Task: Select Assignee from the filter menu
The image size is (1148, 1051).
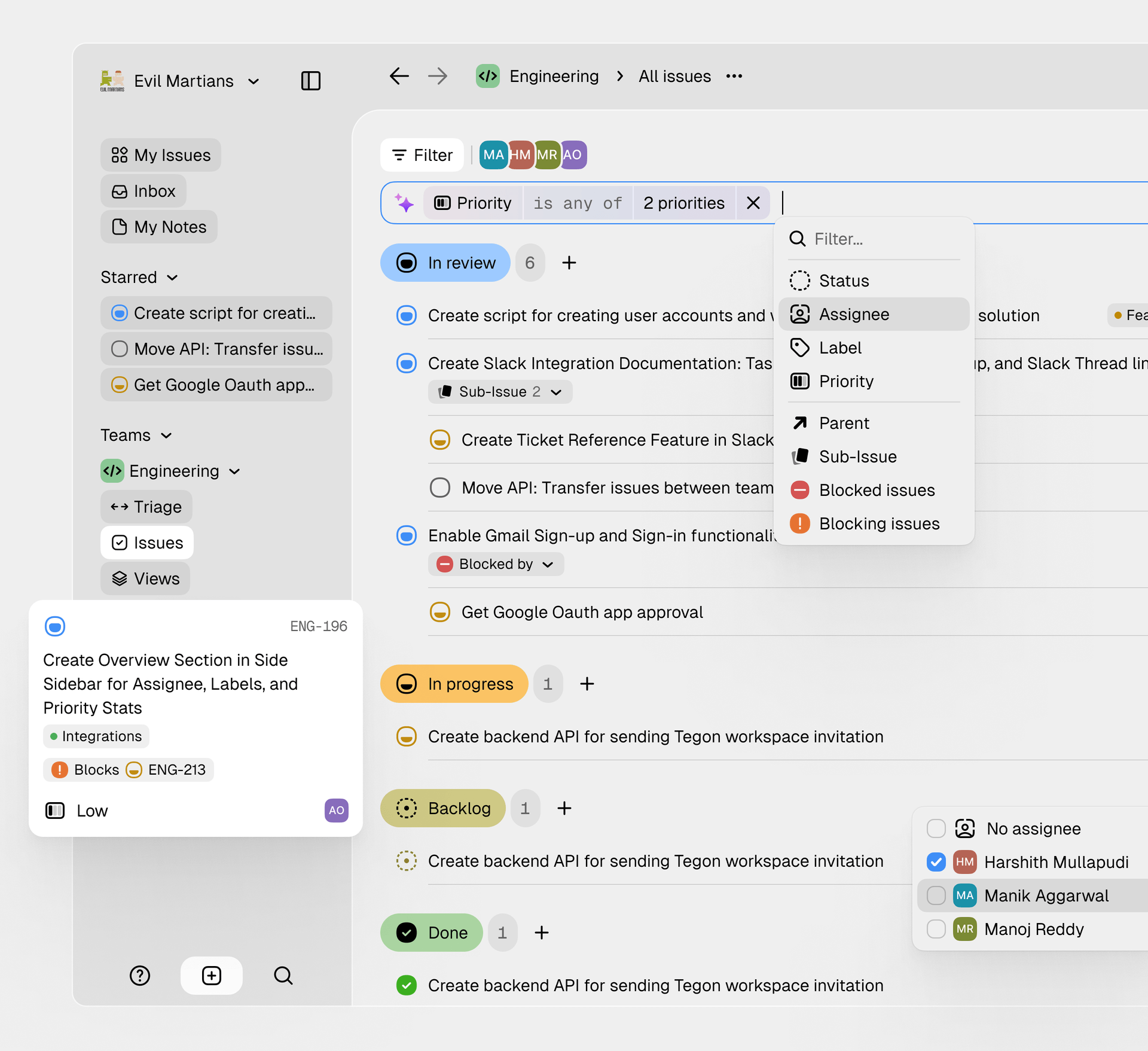Action: pos(854,314)
